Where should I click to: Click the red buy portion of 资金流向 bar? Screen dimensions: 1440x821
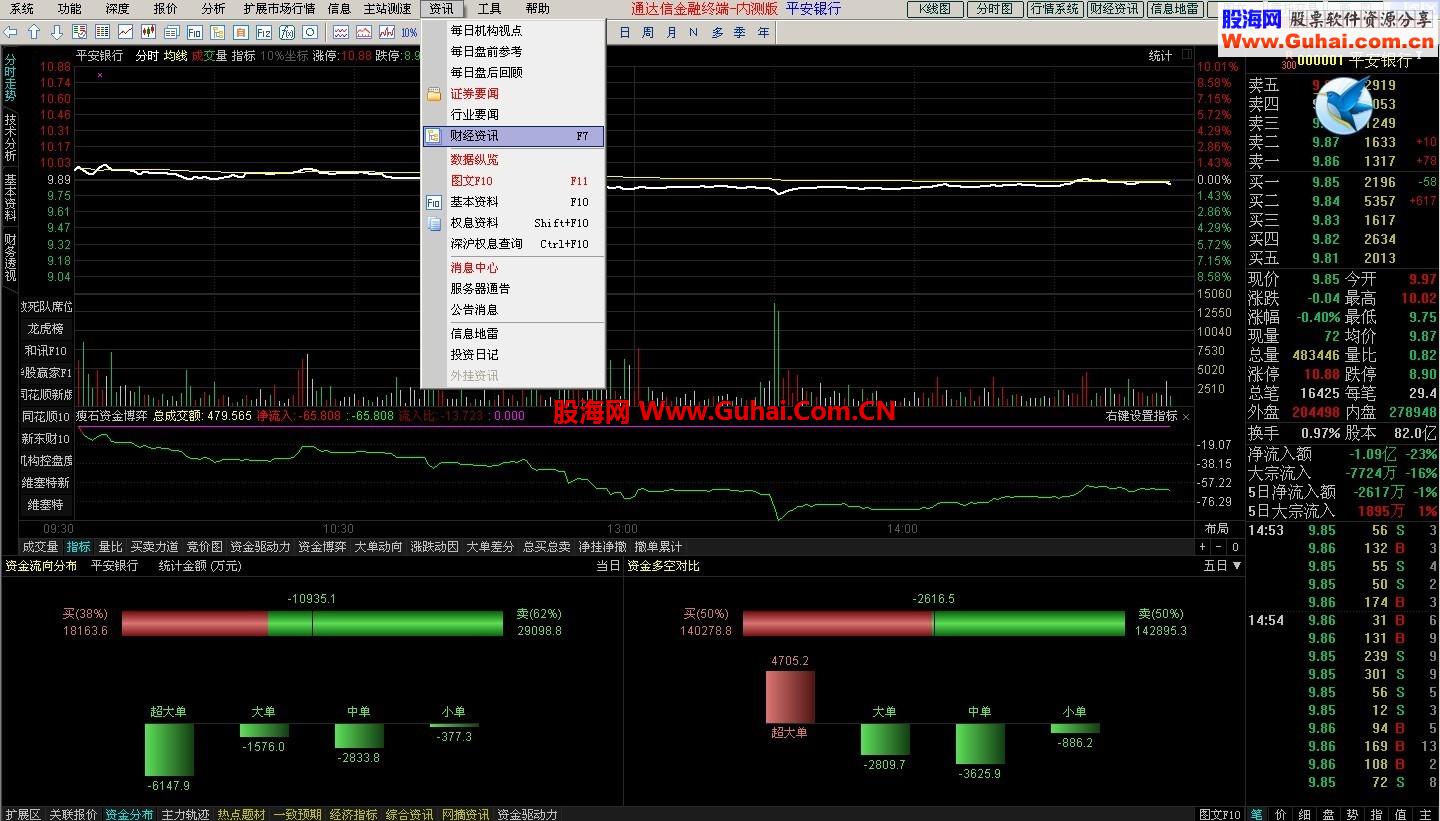coord(195,624)
